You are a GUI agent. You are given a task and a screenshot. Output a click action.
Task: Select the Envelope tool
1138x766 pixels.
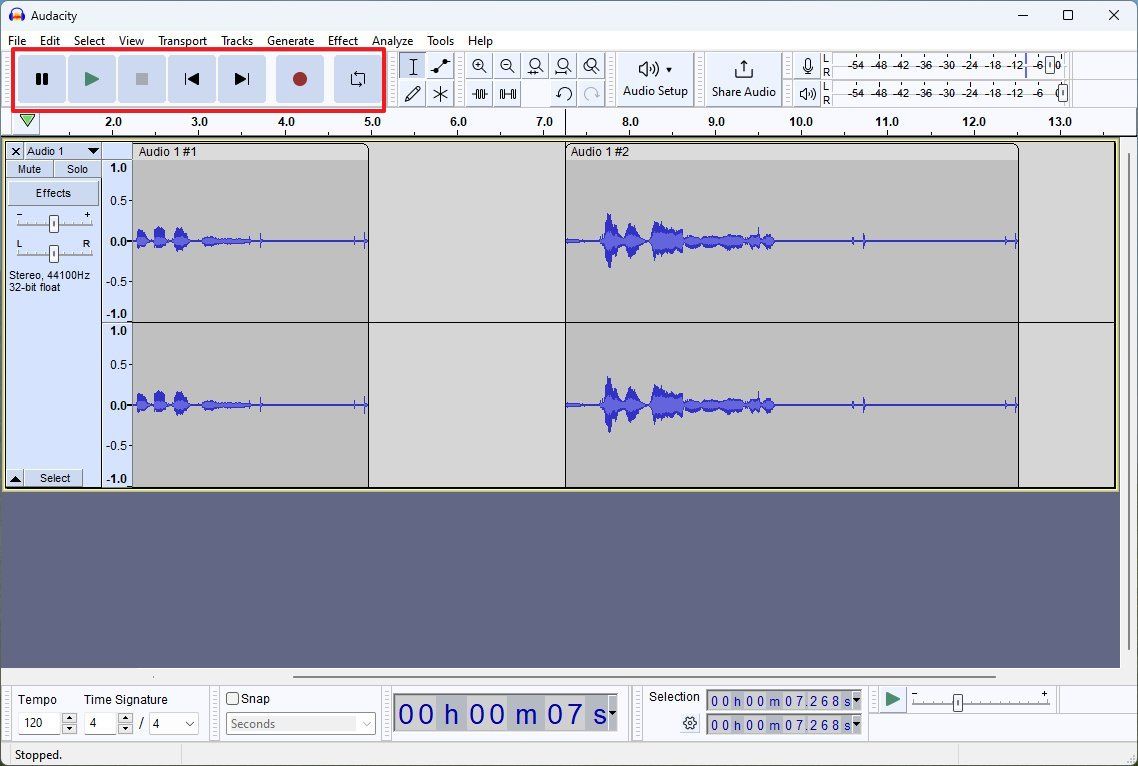coord(439,66)
